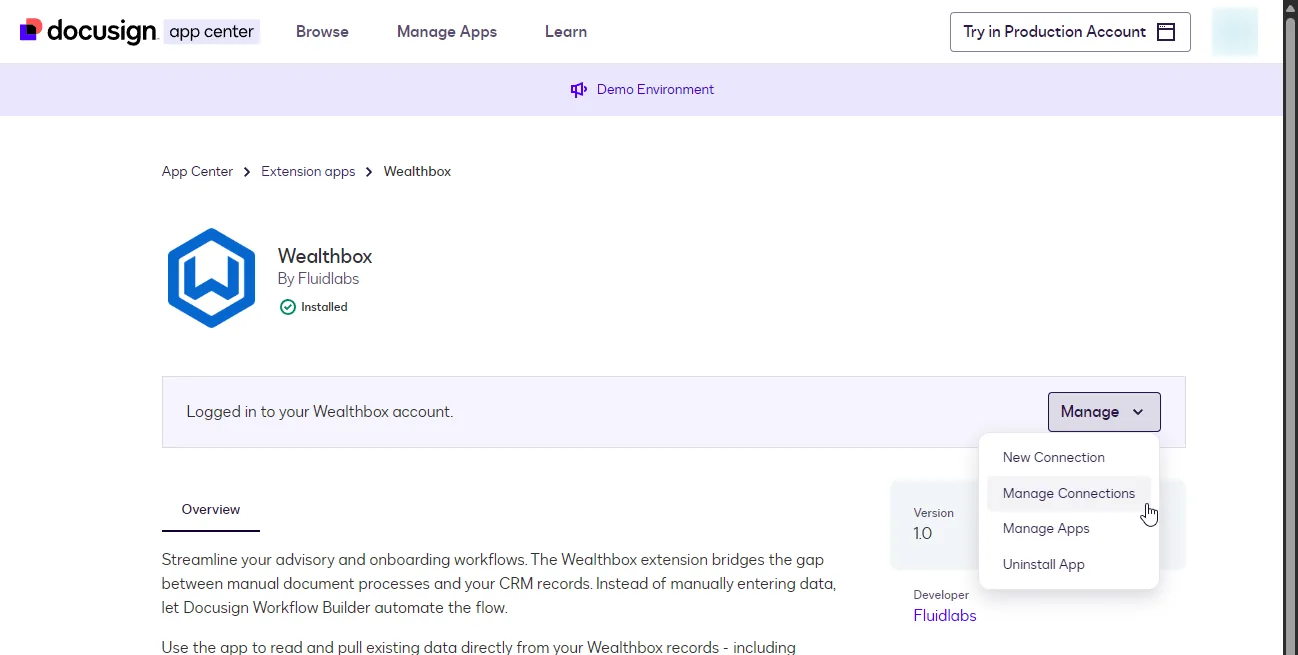Viewport: 1298px width, 655px height.
Task: Click the user avatar in header
Action: point(1234,31)
